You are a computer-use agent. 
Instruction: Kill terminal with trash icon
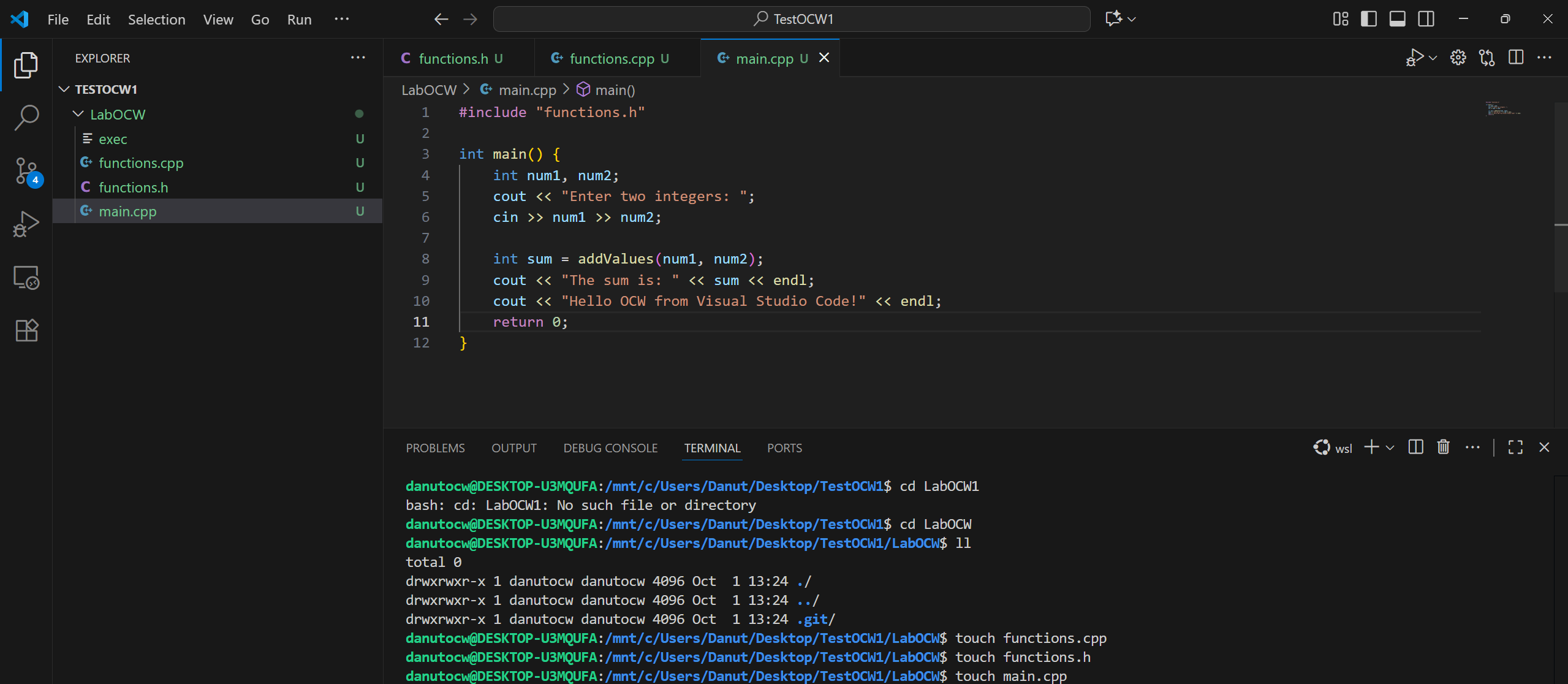(x=1443, y=447)
